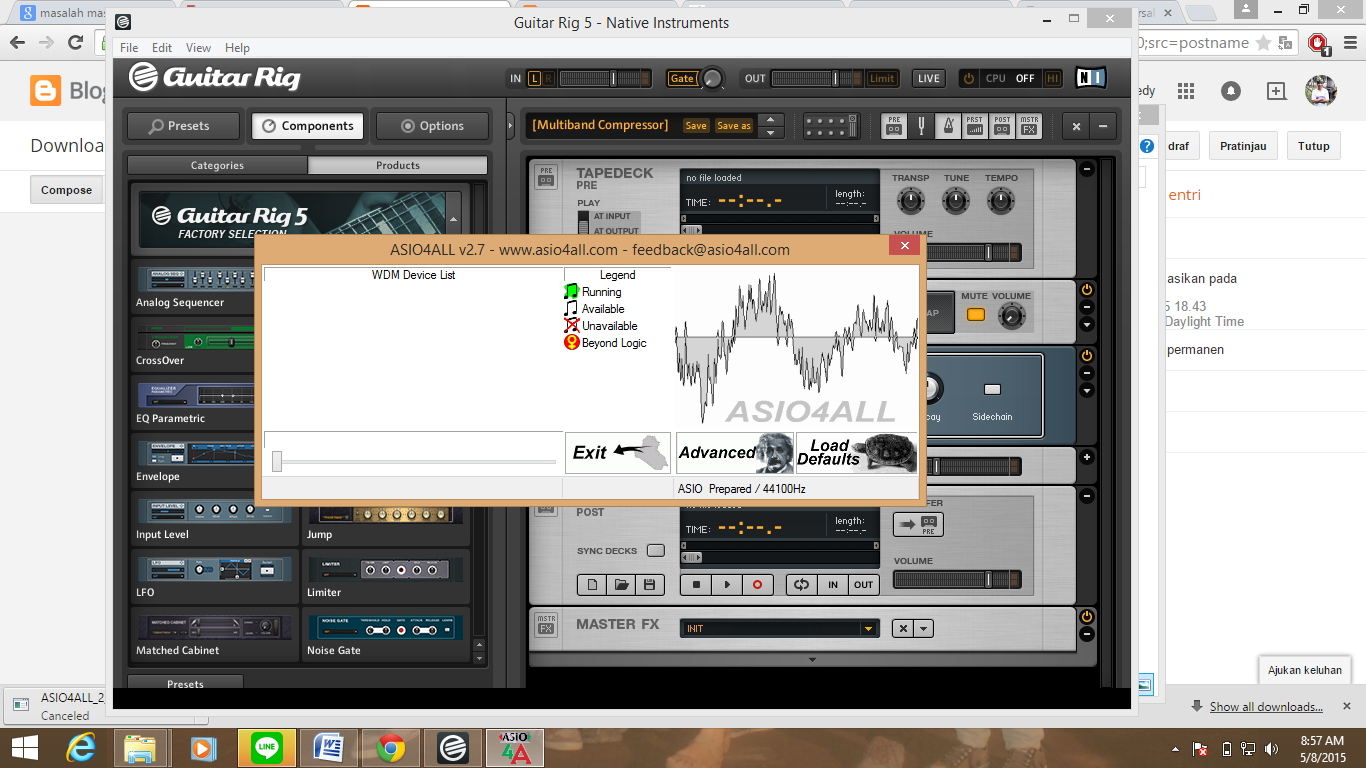
Task: Open Windows Start menu
Action: pyautogui.click(x=25, y=747)
